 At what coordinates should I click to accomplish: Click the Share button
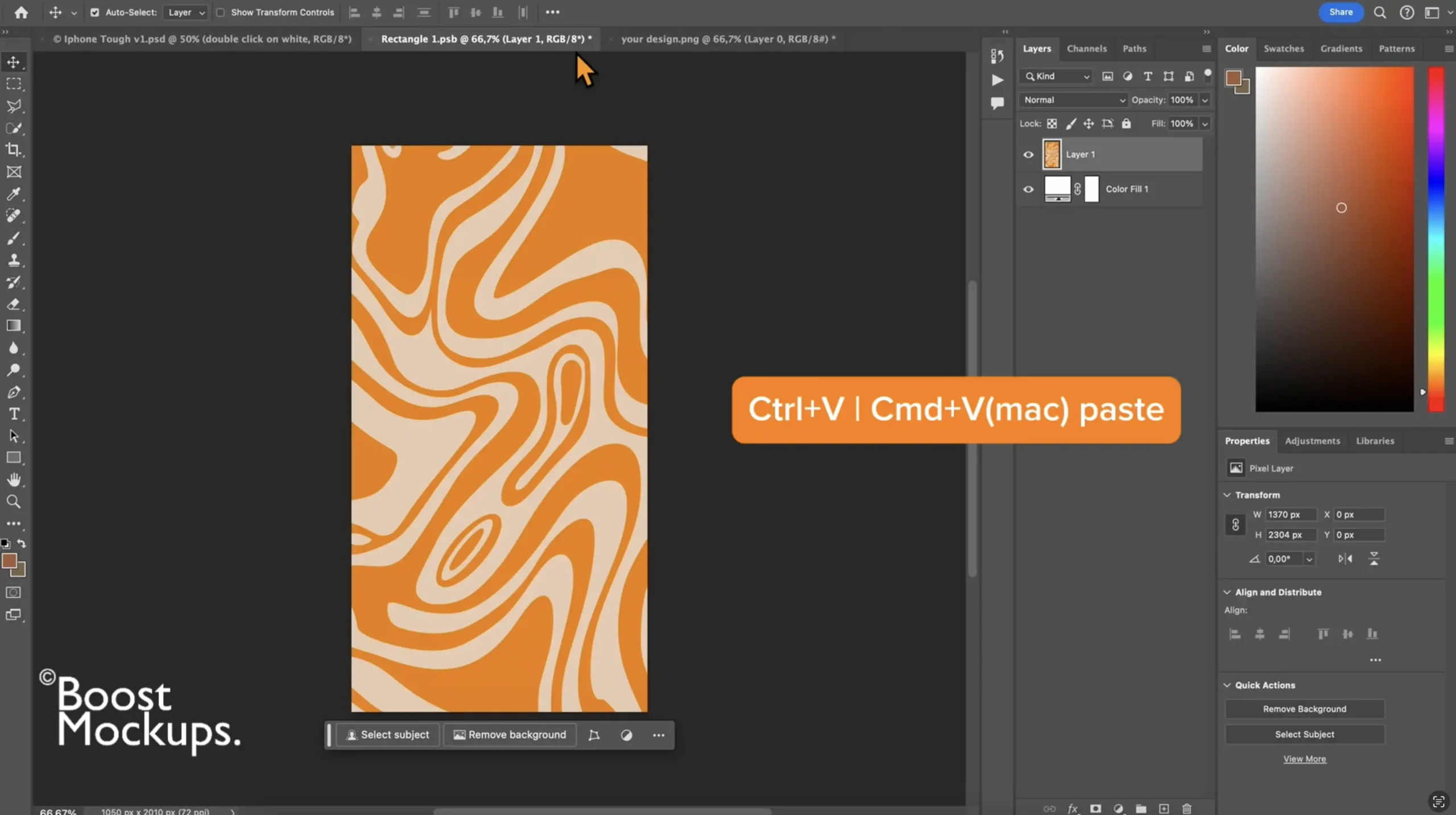click(x=1341, y=13)
